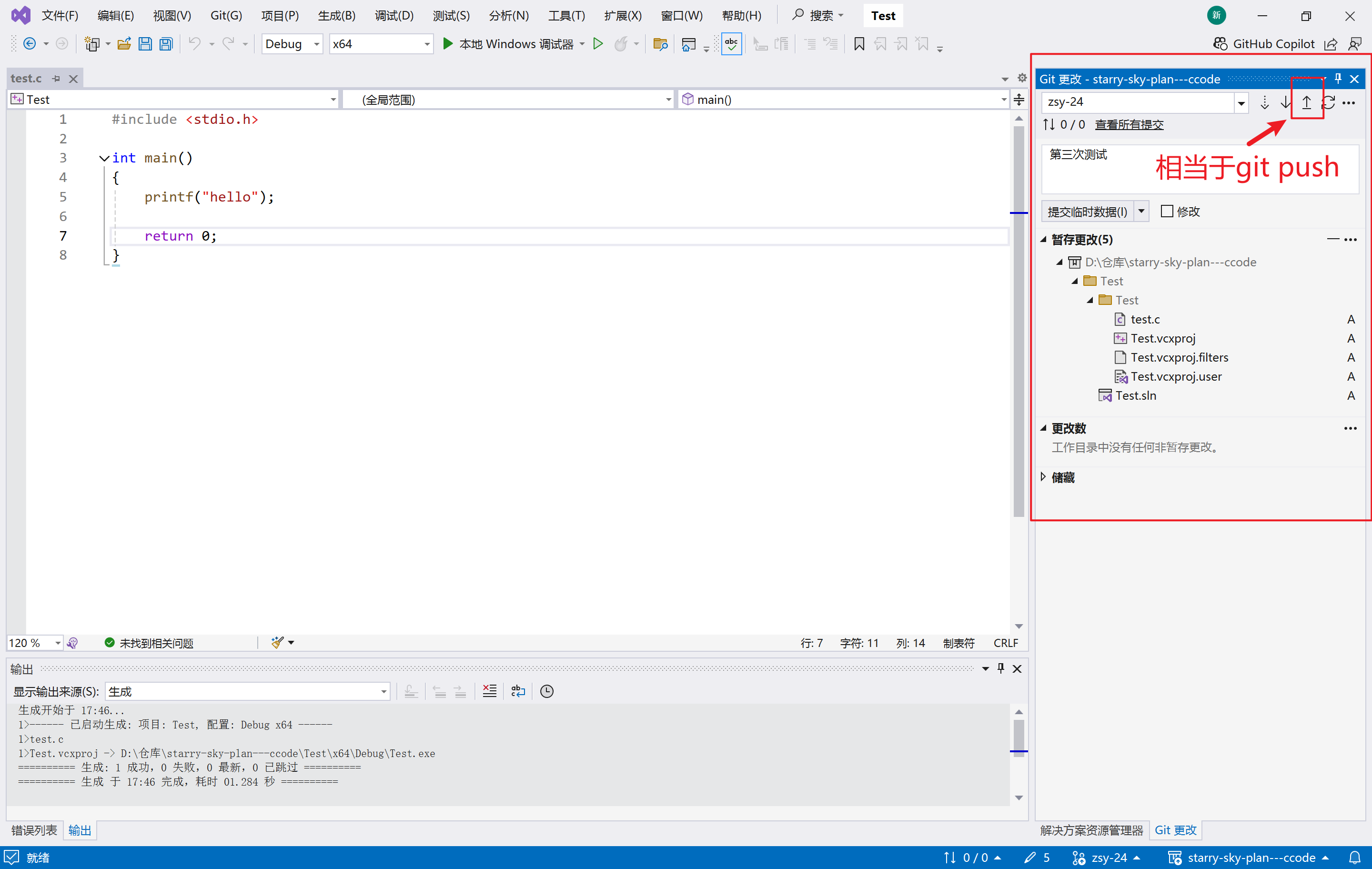Click the navigate backward toolbar icon
The height and width of the screenshot is (869, 1372).
30,44
